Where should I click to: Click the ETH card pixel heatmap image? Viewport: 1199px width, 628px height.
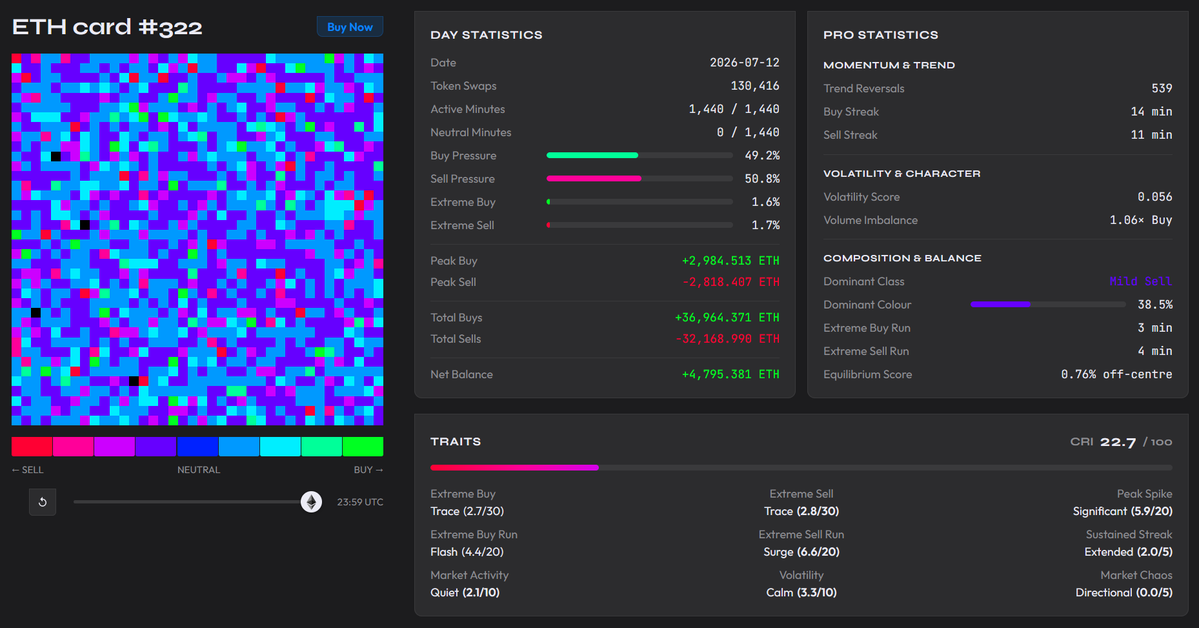(197, 239)
